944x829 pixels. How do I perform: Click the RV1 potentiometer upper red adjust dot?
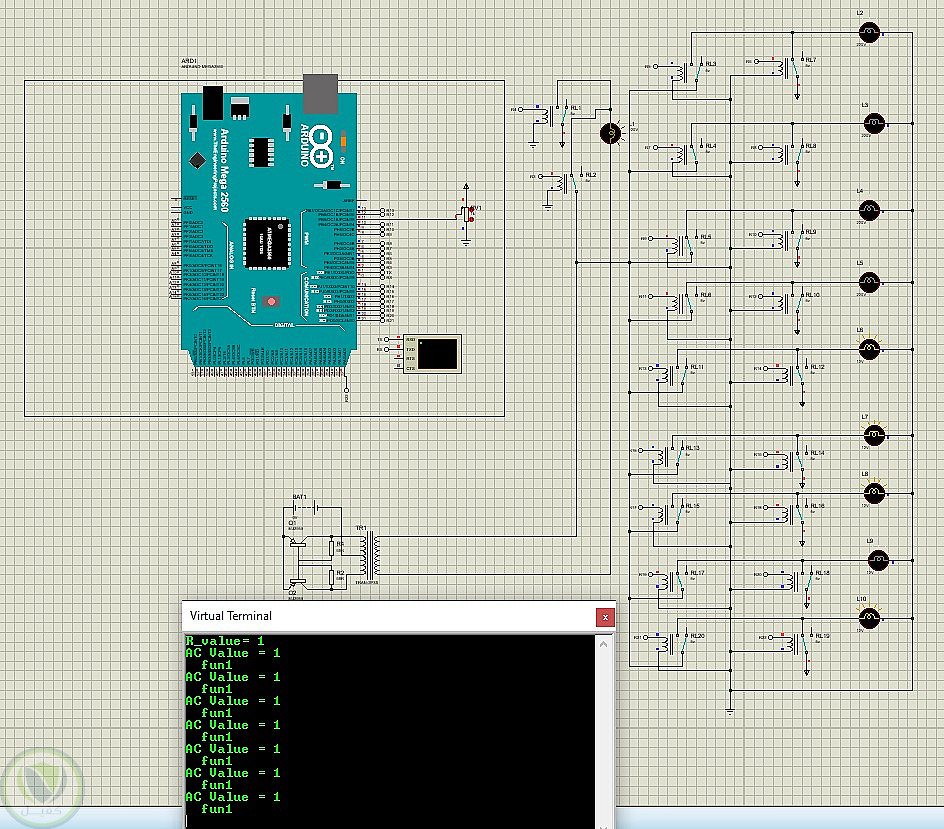point(472,210)
